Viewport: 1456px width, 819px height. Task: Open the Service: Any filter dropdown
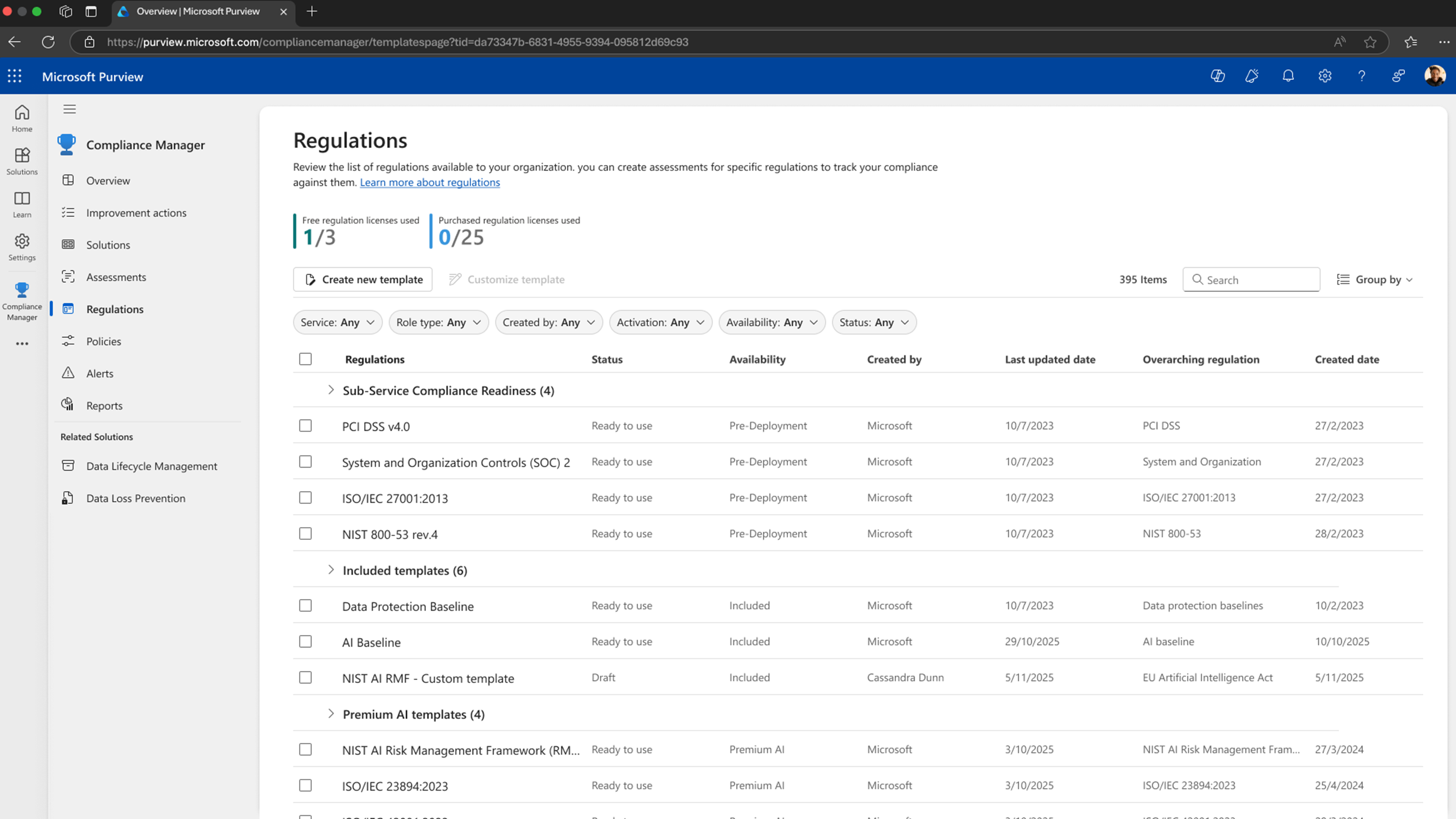pos(337,322)
